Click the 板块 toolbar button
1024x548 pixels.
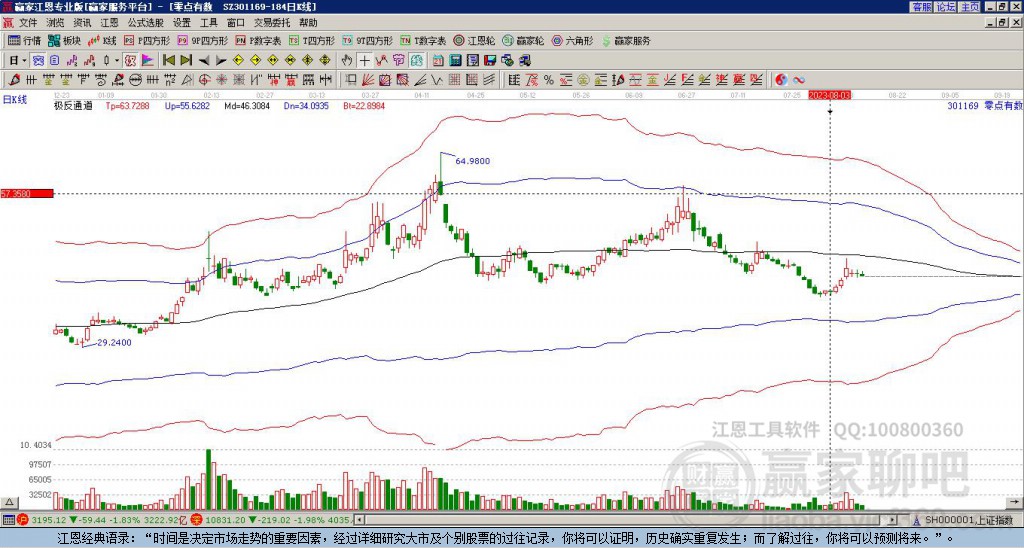pyautogui.click(x=64, y=40)
